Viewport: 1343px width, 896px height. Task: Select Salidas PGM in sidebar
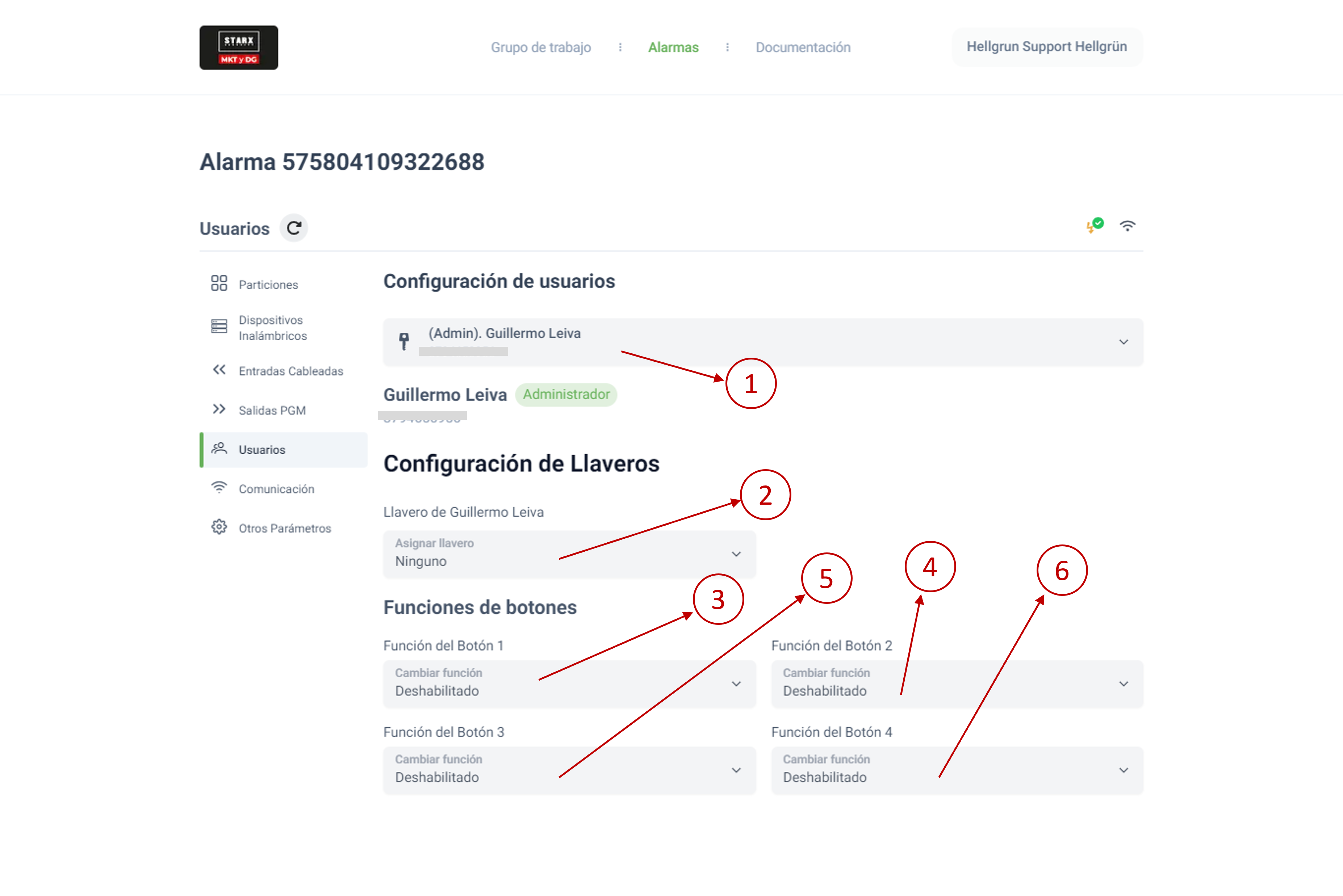click(x=272, y=410)
